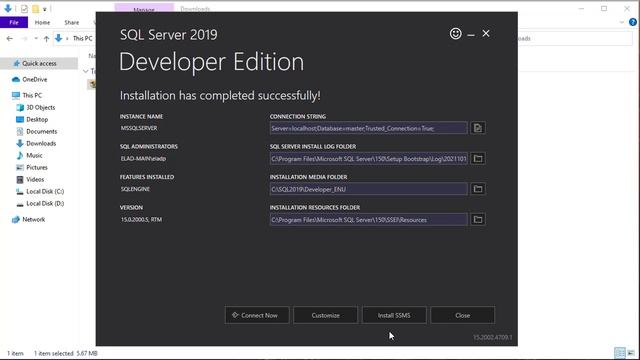Switch Explorer to large icons view
Image resolution: width=640 pixels, height=360 pixels.
[631, 353]
